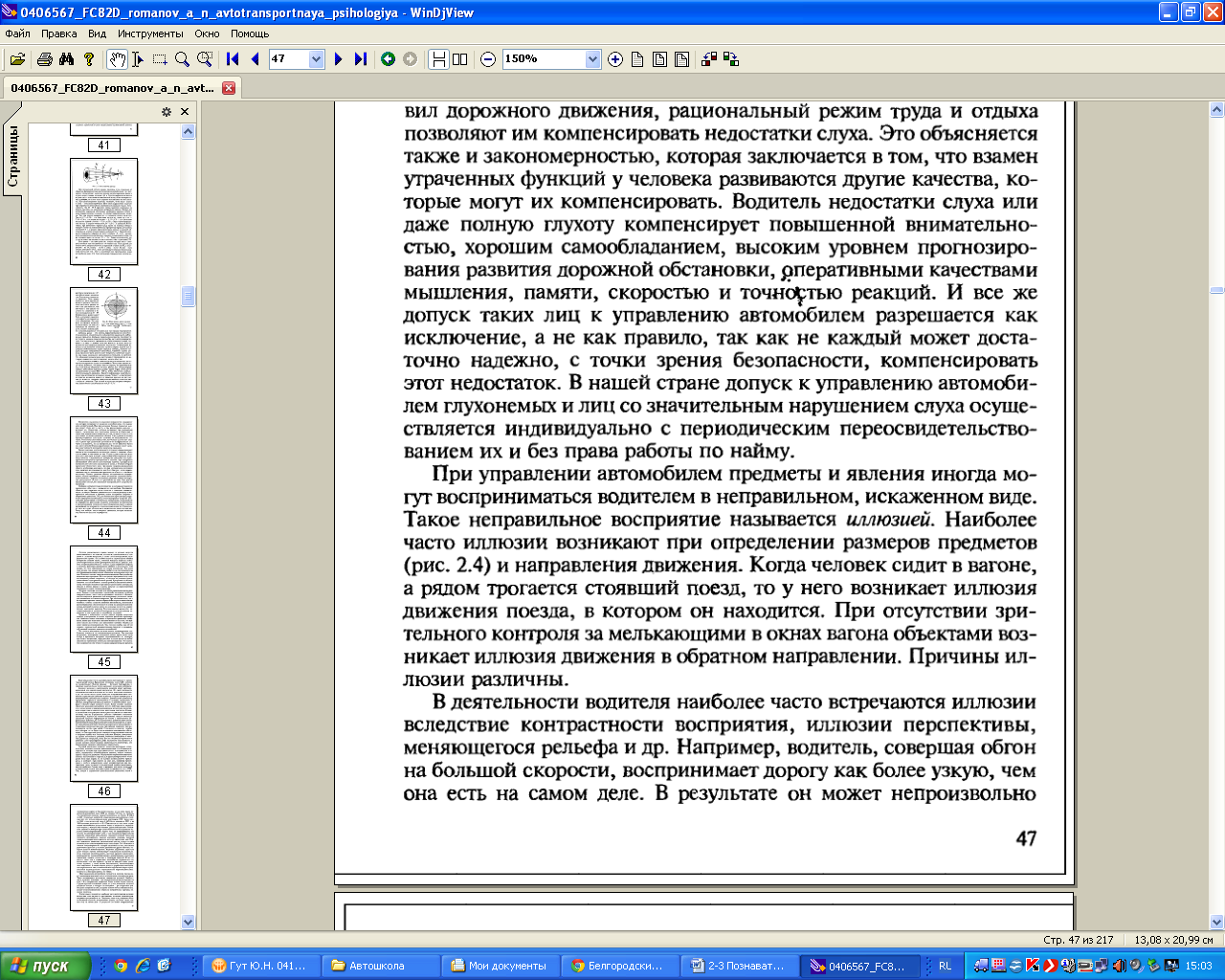The height and width of the screenshot is (980, 1225).
Task: Click the thumbnail panel scroll up arrow
Action: (x=188, y=131)
